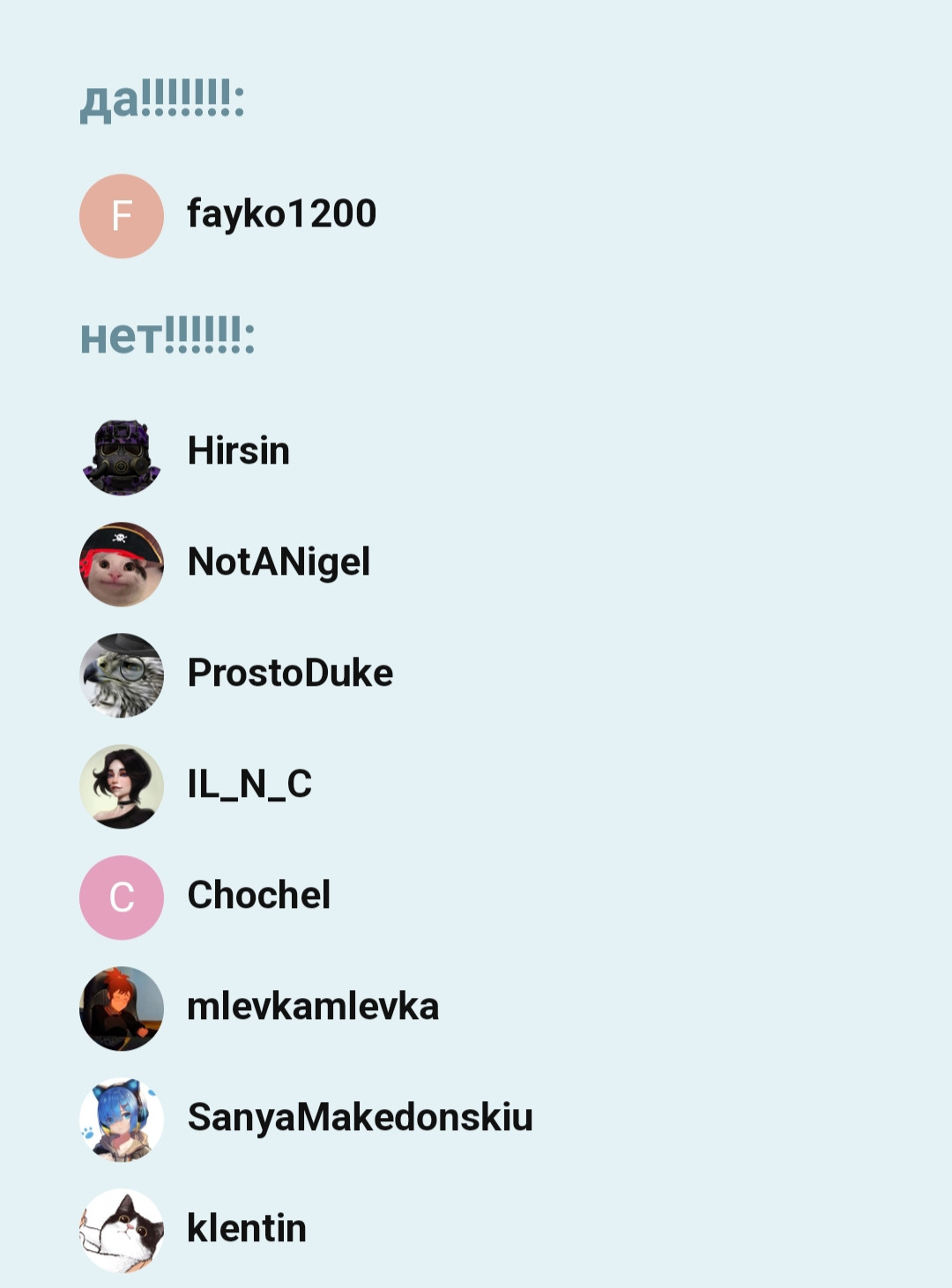Viewport: 952px width, 1288px height.
Task: Open Chochel username entry
Action: (x=259, y=895)
